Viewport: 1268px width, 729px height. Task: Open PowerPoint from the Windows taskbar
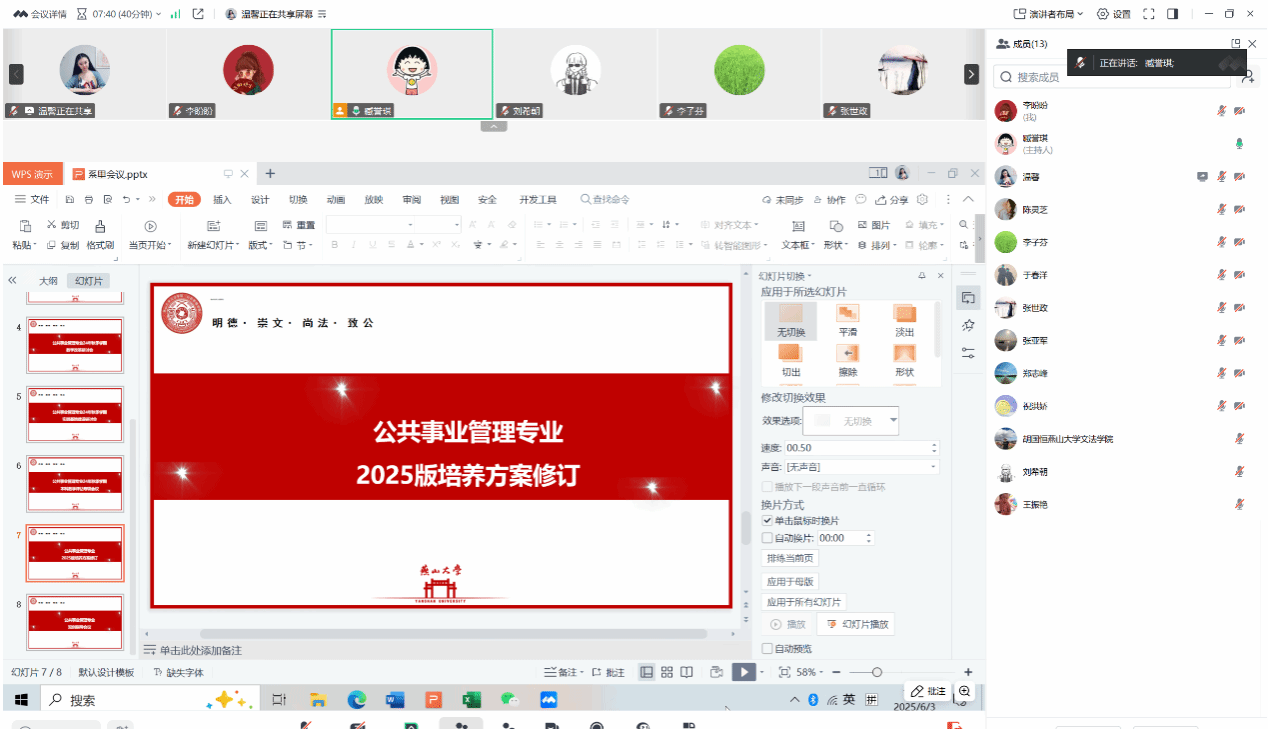434,700
